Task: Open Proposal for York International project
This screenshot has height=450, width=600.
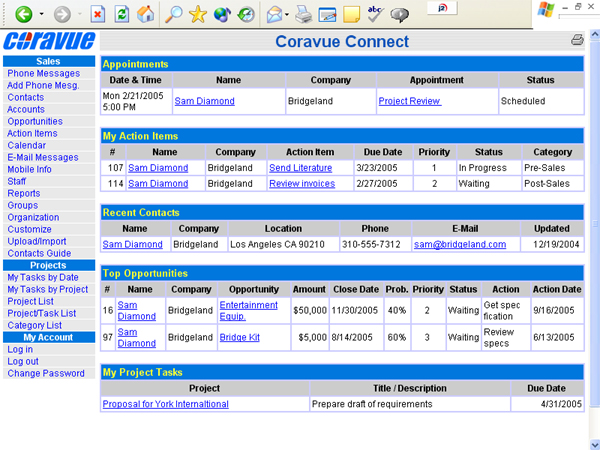Action: 165,404
